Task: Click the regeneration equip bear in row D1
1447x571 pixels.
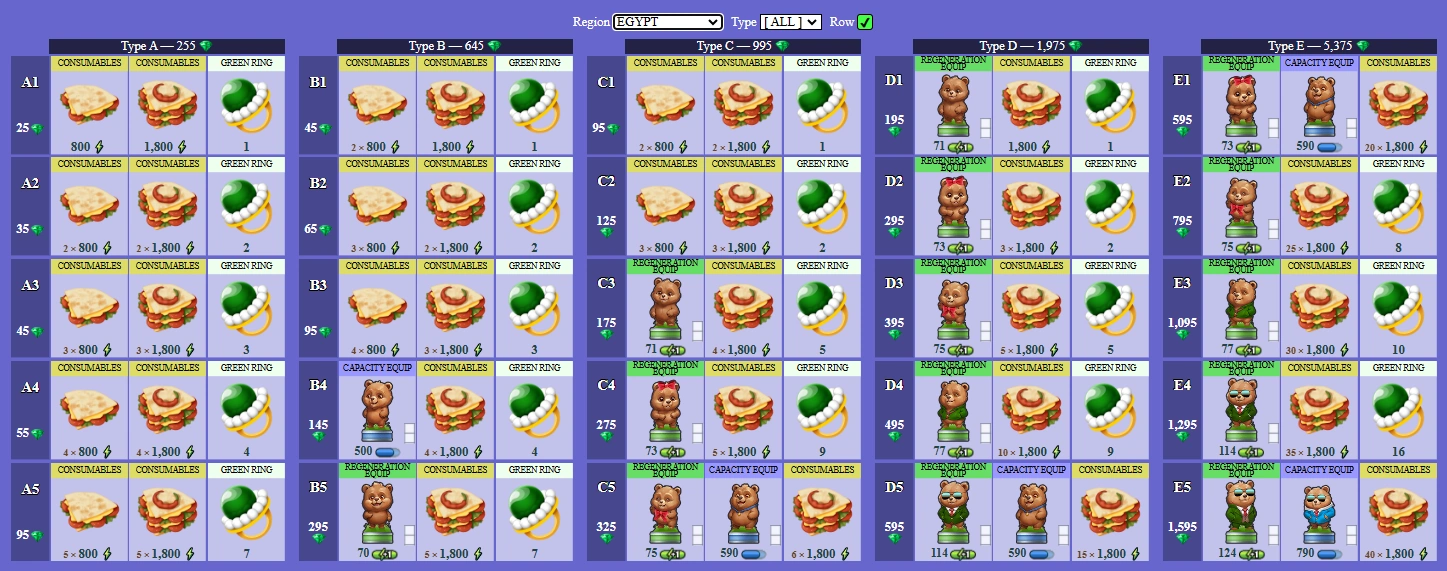Action: coord(953,105)
